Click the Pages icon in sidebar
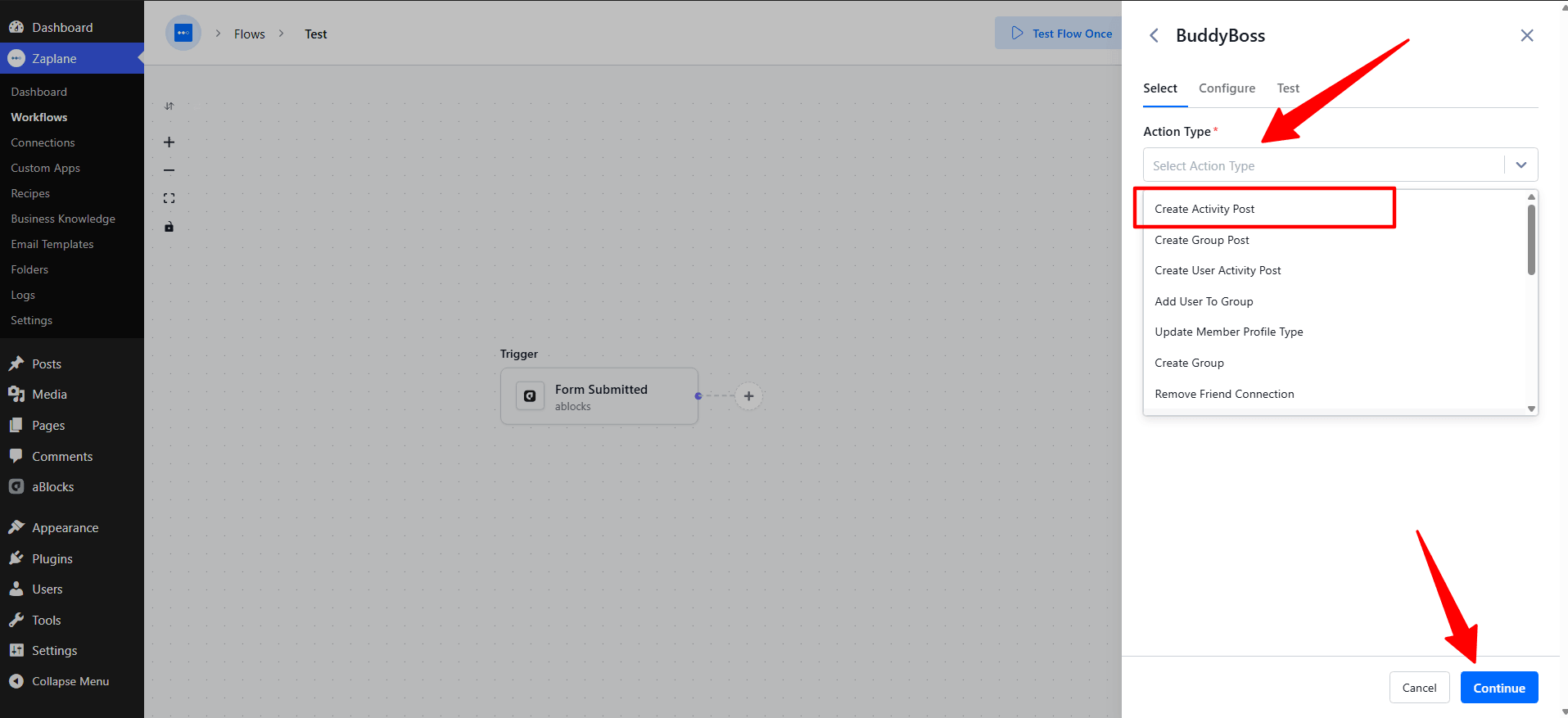 [16, 425]
